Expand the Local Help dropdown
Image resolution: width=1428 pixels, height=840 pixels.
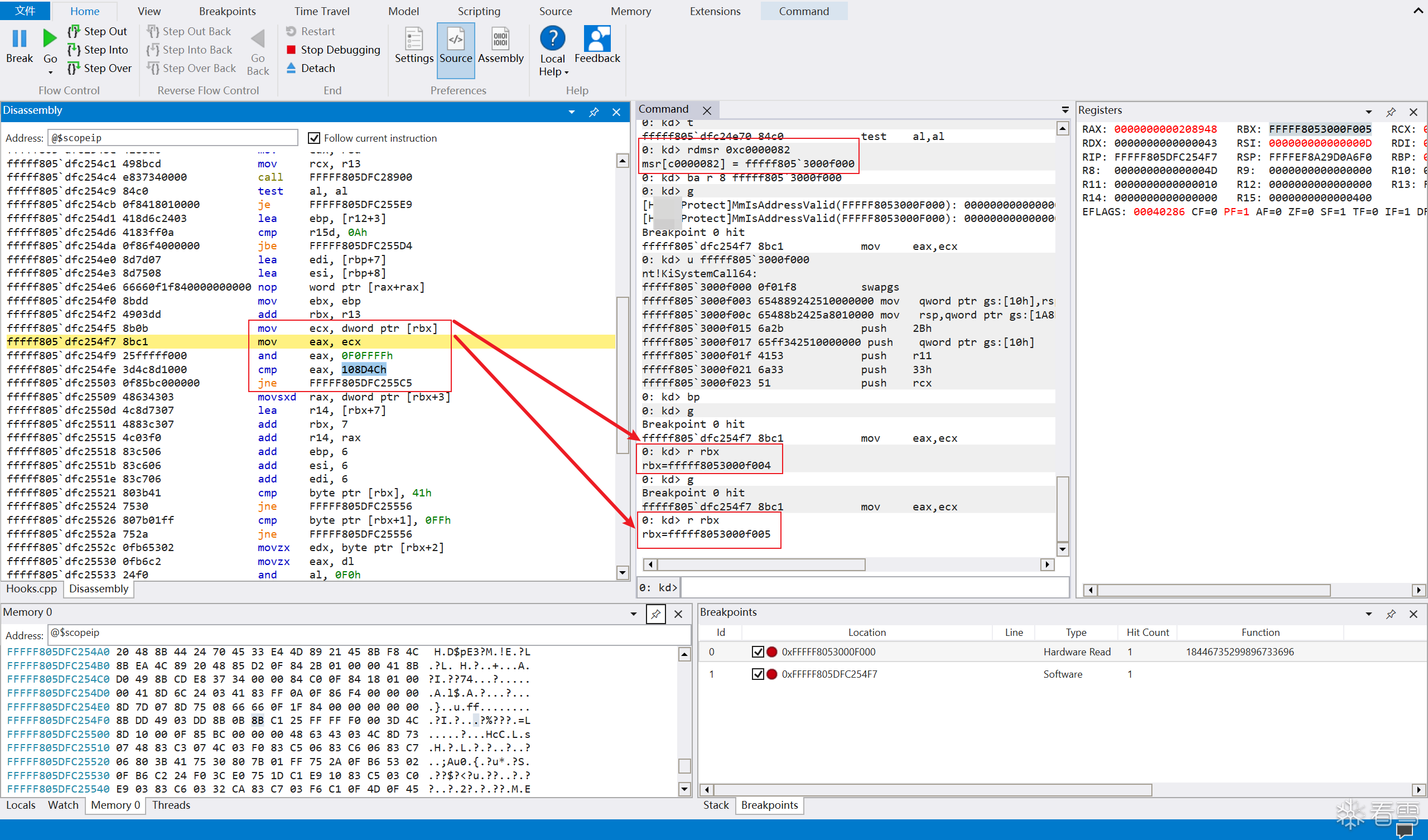(566, 73)
